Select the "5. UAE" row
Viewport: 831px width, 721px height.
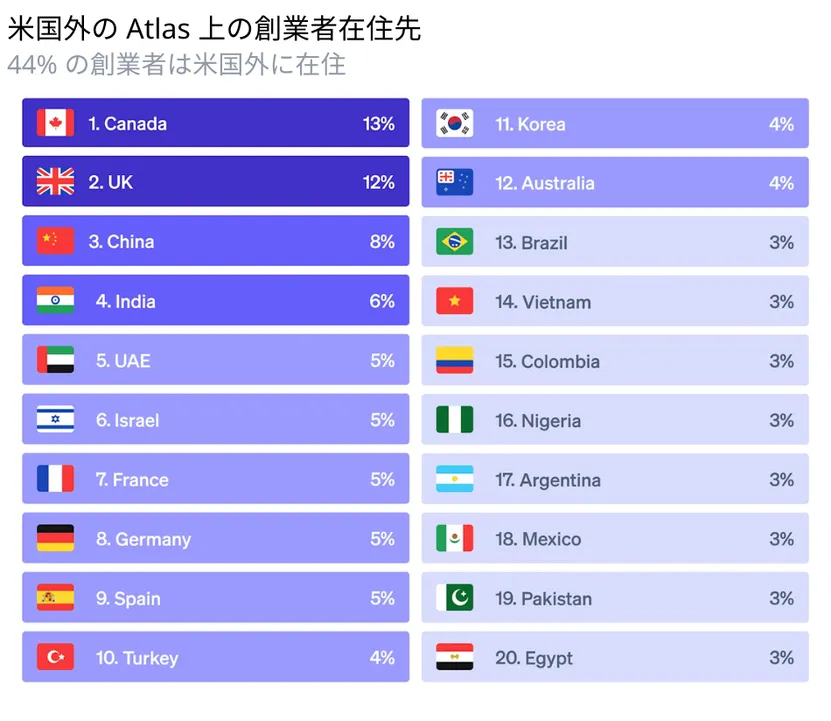click(x=215, y=360)
